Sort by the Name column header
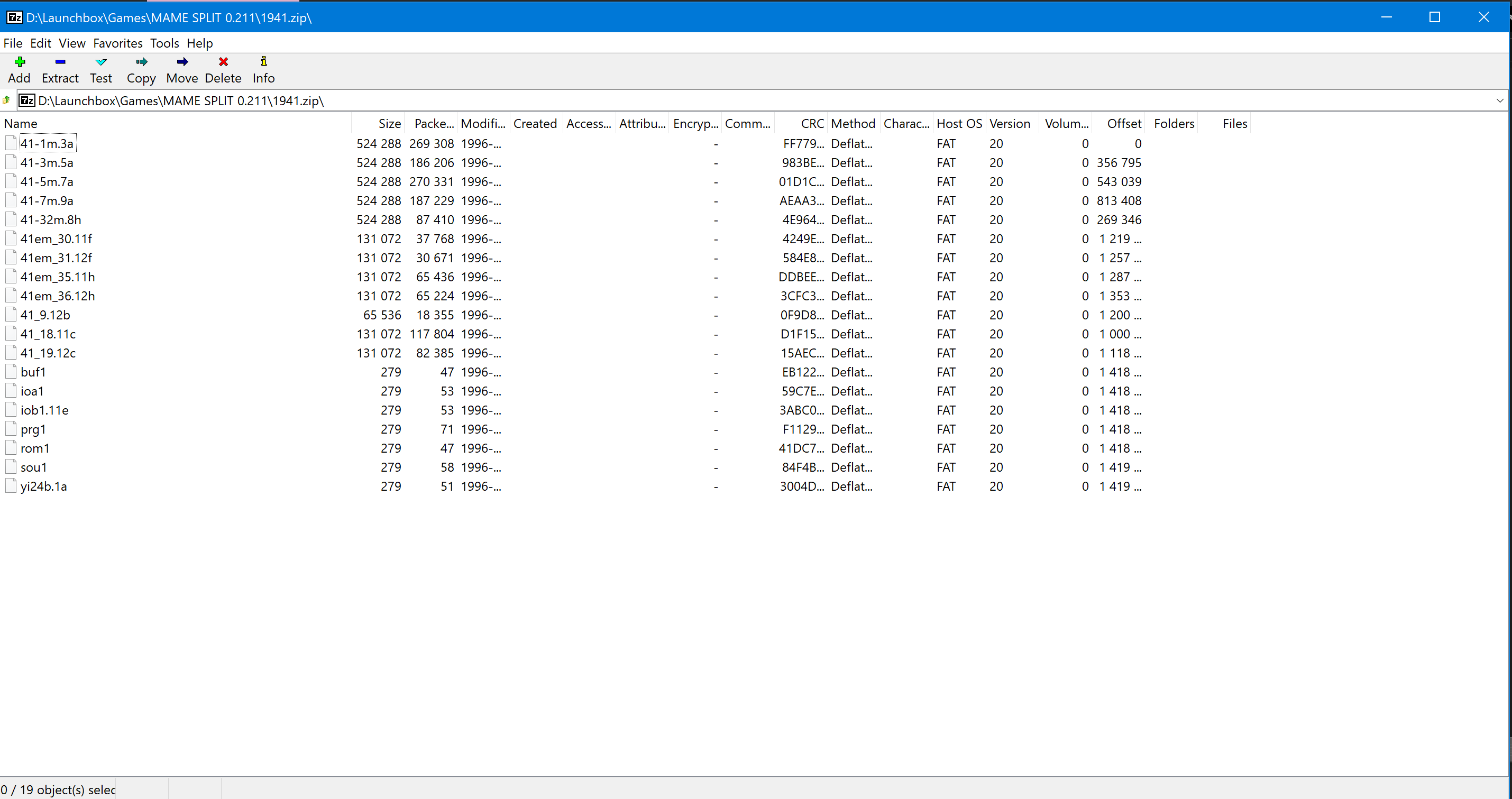The image size is (1512, 799). coord(176,123)
